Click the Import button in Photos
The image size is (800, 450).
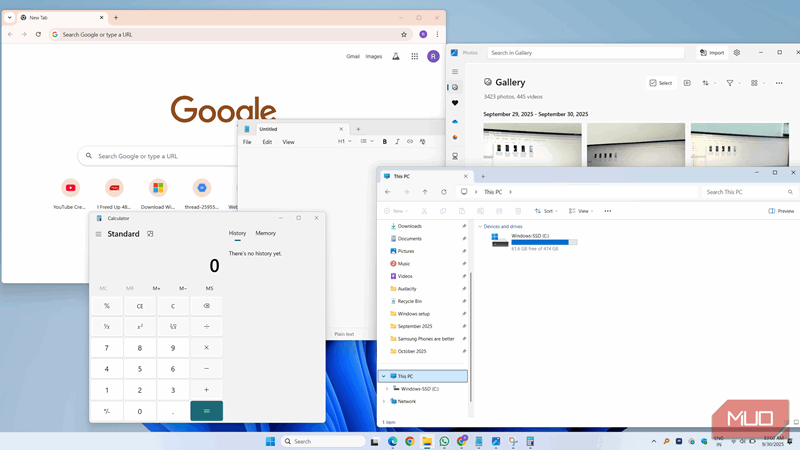712,52
